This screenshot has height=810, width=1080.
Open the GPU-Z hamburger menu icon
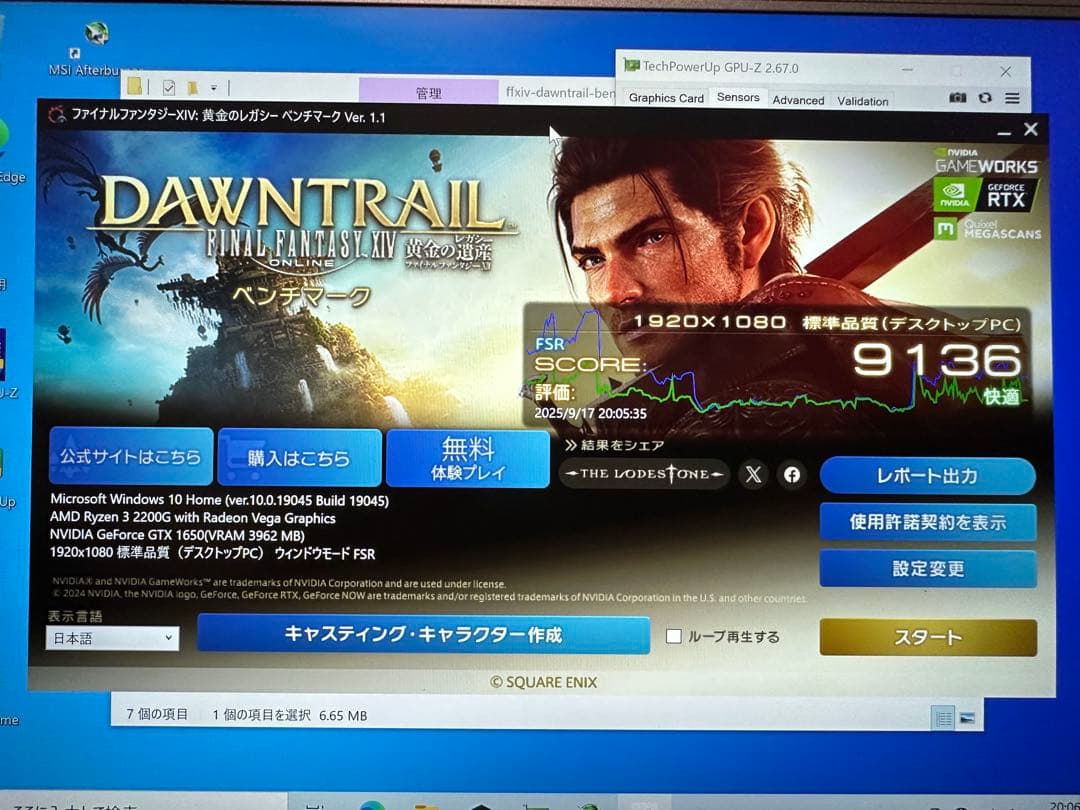click(1011, 98)
